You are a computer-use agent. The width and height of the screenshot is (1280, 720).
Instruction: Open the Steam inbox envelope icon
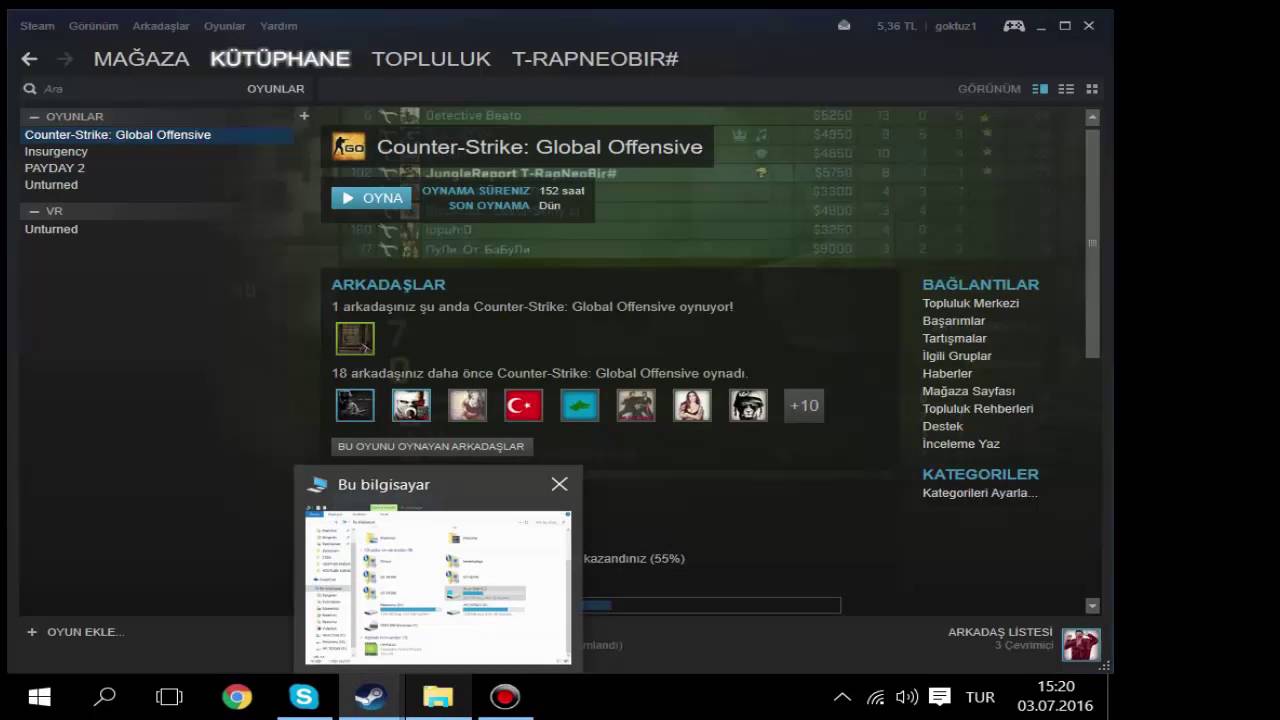pyautogui.click(x=844, y=25)
